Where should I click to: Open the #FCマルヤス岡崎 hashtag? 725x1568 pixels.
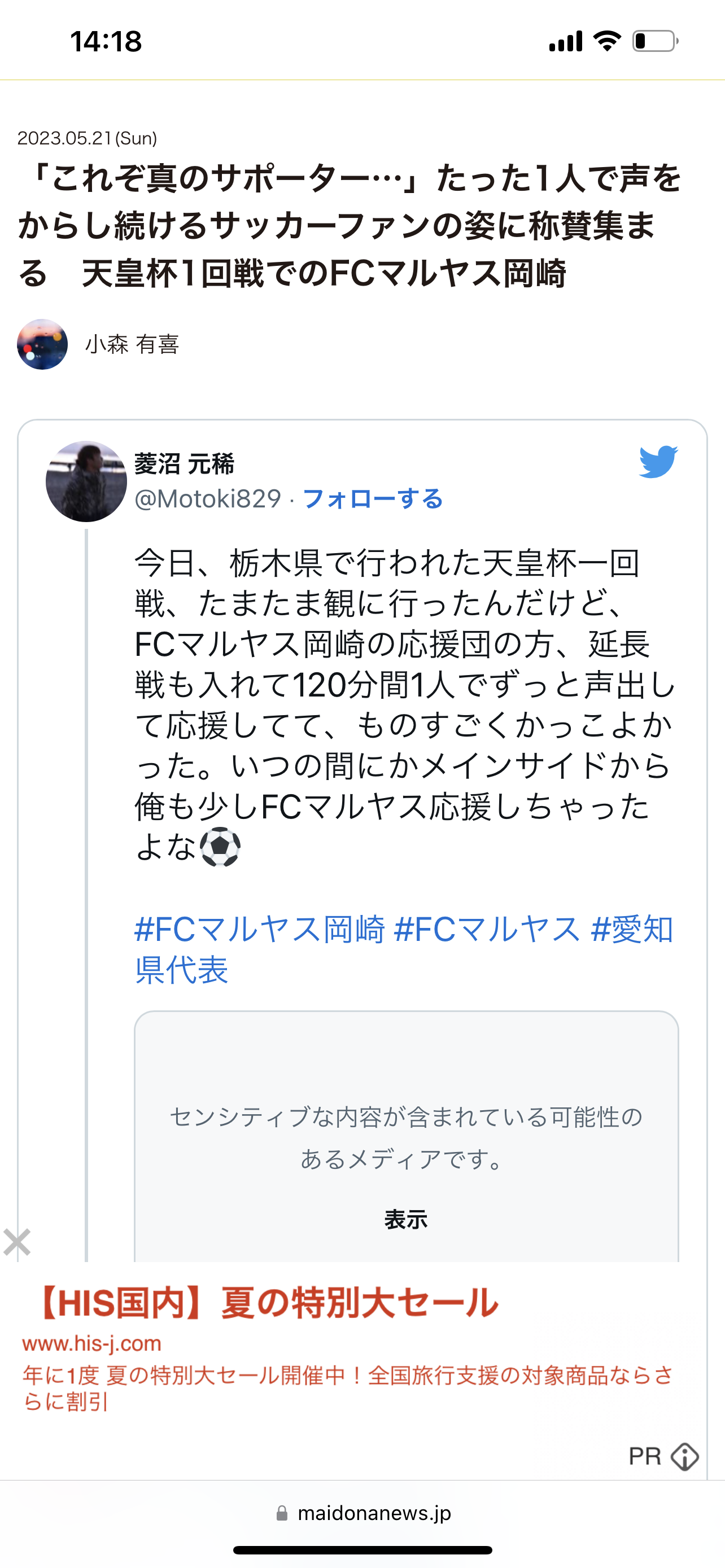(259, 930)
